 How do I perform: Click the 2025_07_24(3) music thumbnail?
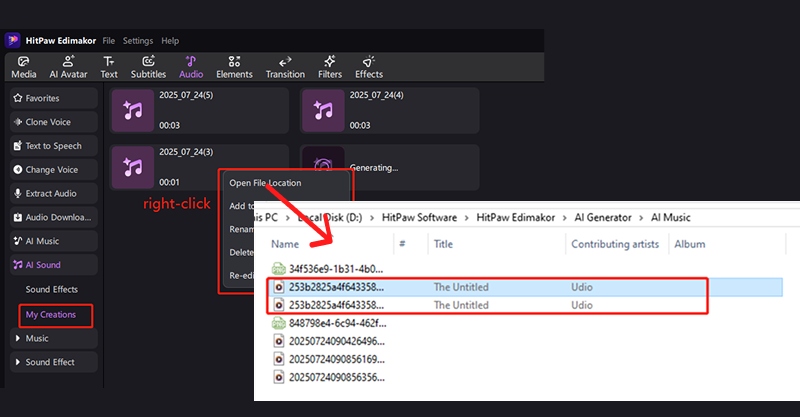[133, 167]
